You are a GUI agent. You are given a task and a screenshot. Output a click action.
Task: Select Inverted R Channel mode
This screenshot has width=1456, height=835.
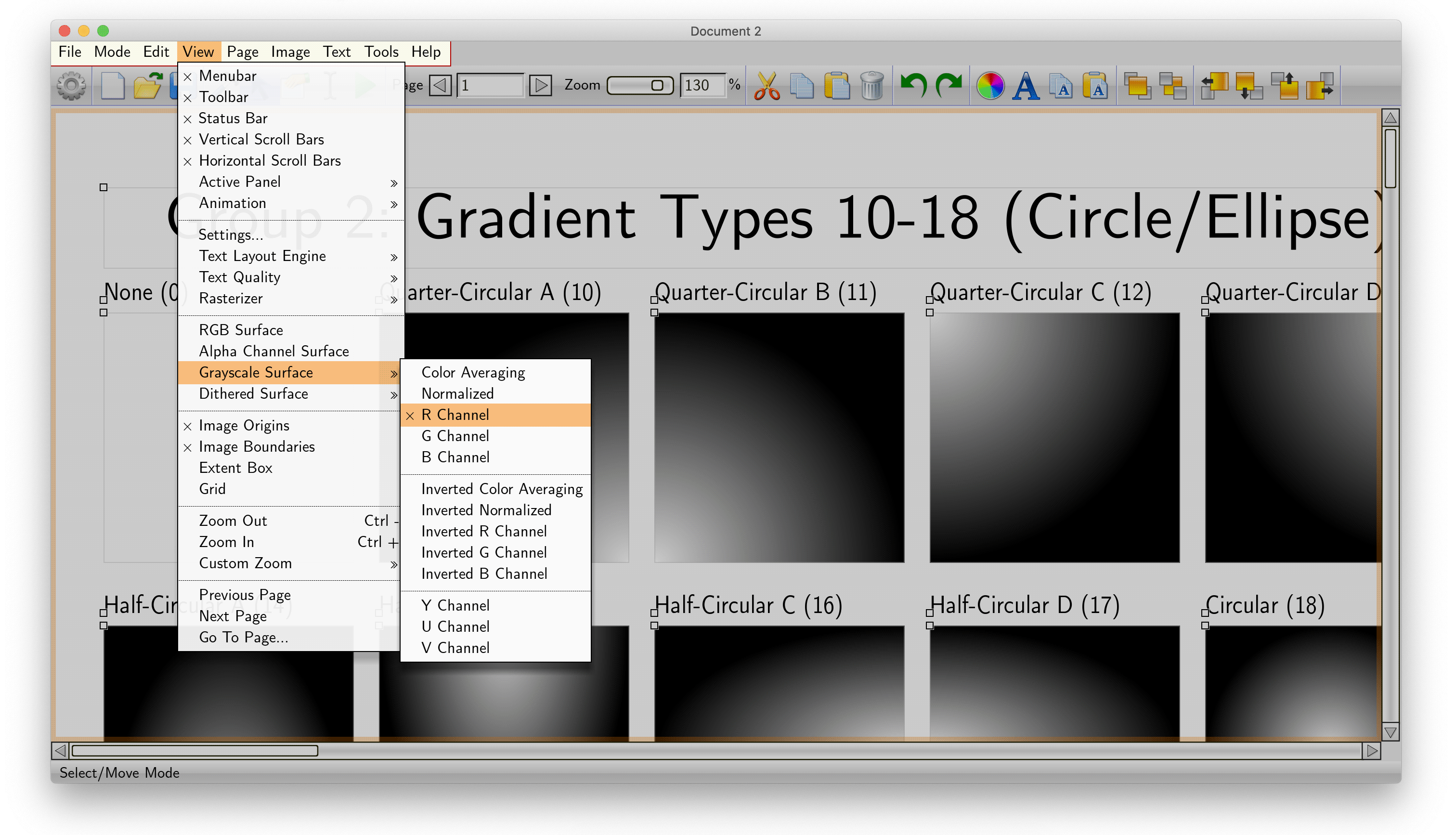[496, 532]
